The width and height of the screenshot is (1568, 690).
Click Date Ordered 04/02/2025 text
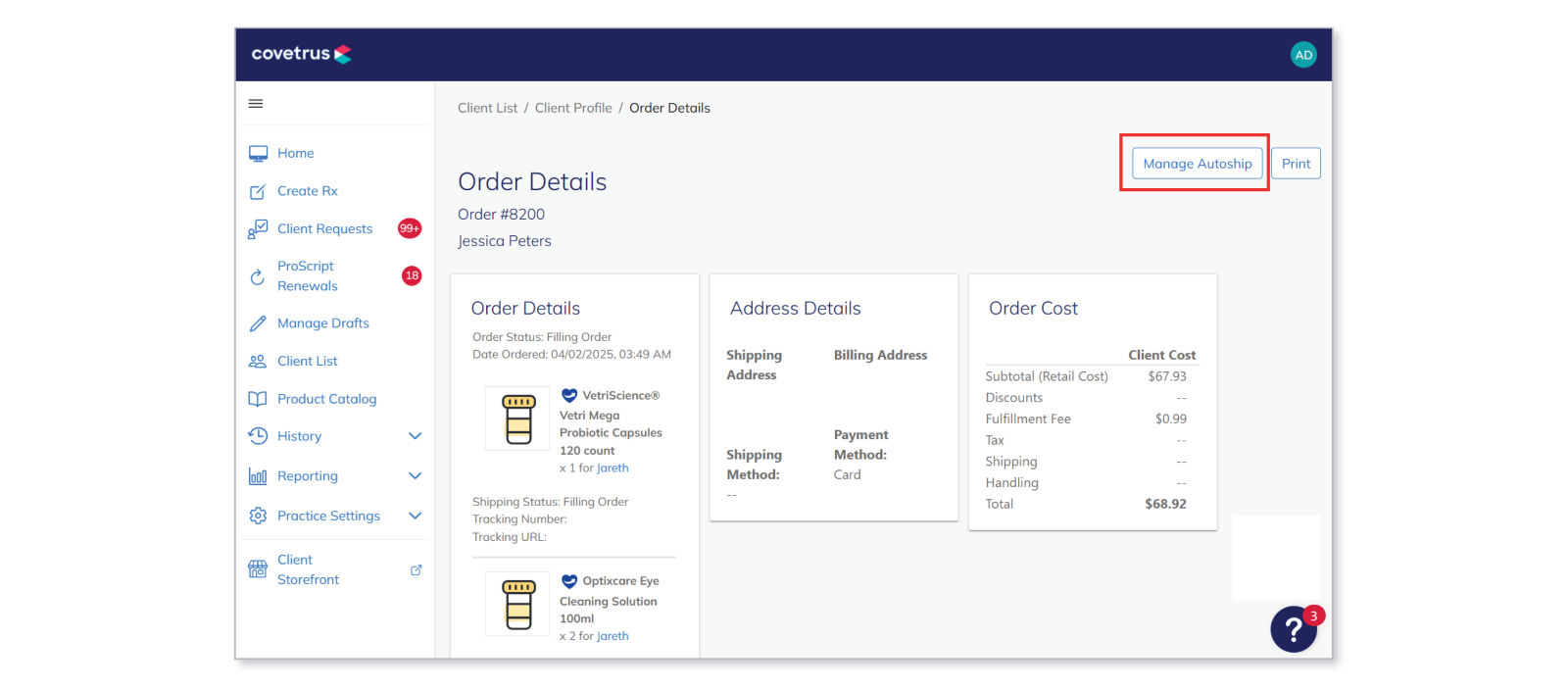571,355
